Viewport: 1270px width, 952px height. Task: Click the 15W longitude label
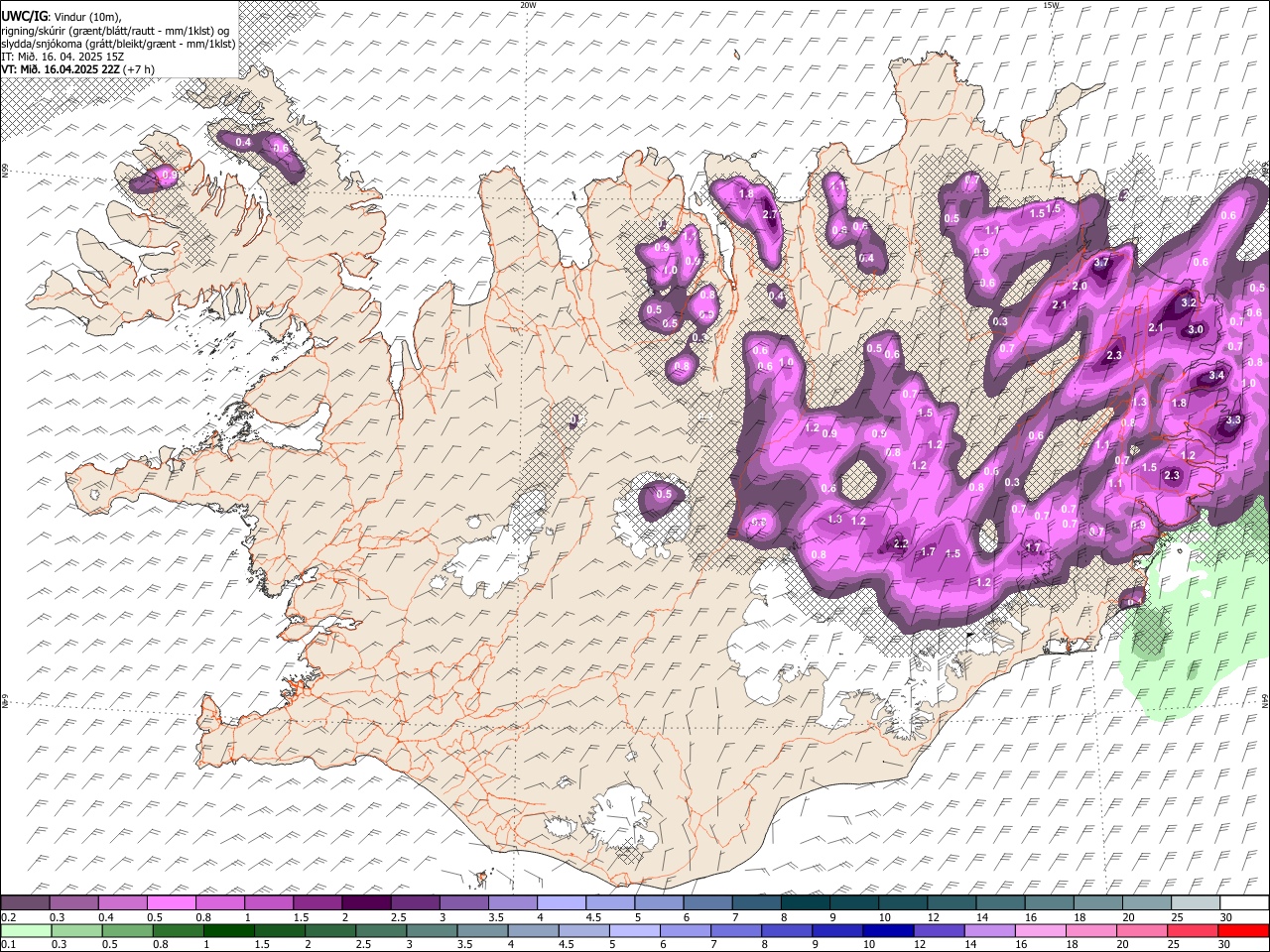tap(1051, 5)
